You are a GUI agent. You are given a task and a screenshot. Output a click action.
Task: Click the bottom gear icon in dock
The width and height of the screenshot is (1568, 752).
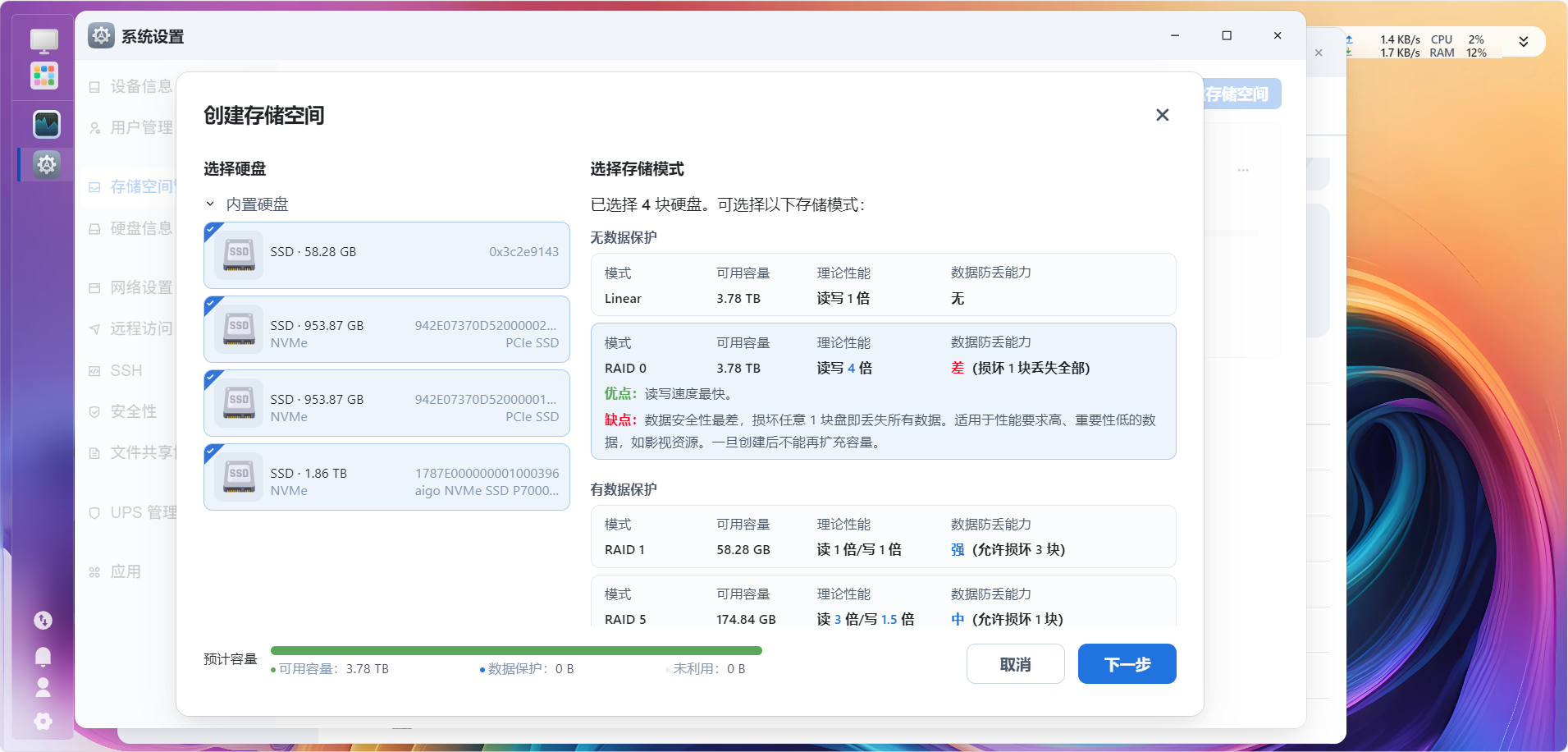click(x=43, y=721)
